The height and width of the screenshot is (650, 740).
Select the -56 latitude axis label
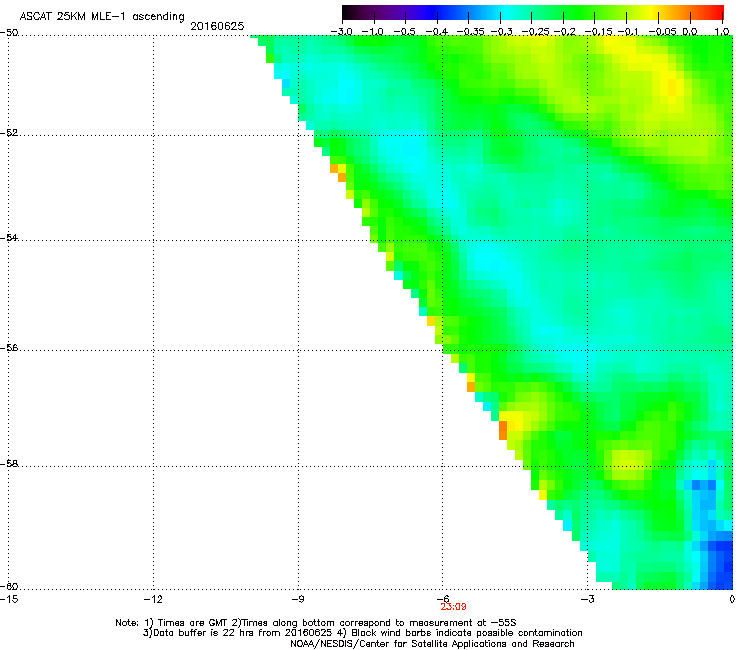[9, 348]
